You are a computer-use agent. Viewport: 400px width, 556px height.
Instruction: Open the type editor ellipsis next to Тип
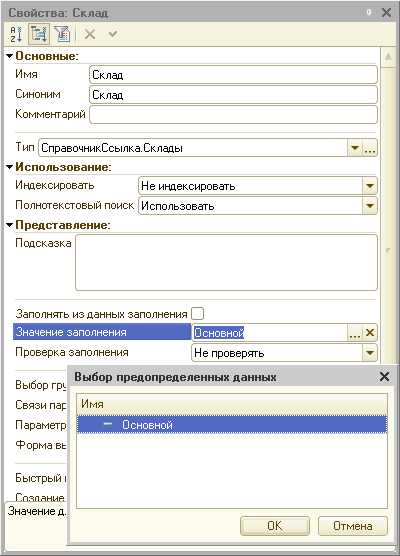point(370,148)
